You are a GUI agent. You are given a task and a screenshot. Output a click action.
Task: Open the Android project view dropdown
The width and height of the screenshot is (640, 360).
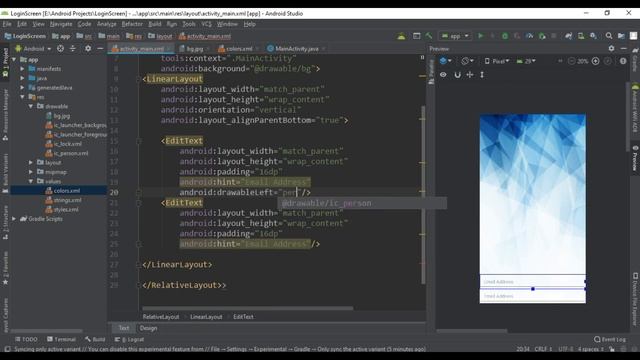pos(33,49)
